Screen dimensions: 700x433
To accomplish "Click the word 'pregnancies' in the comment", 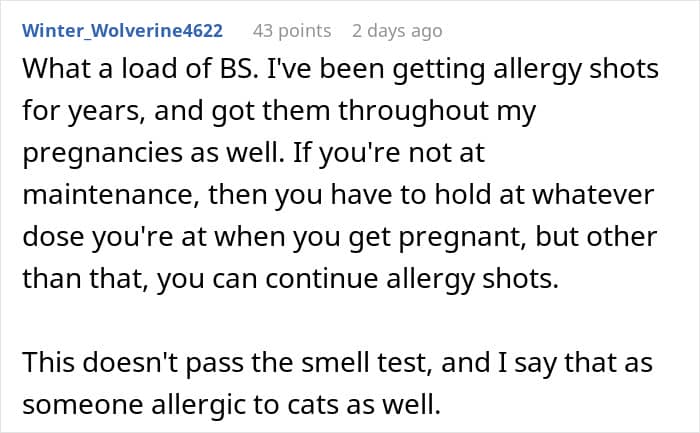I will coord(102,153).
